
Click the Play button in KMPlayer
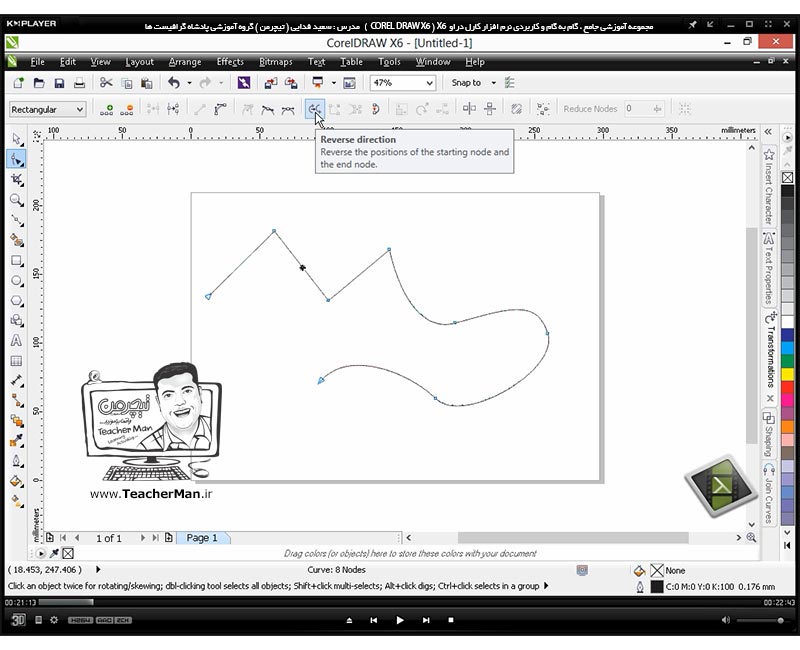pyautogui.click(x=400, y=620)
